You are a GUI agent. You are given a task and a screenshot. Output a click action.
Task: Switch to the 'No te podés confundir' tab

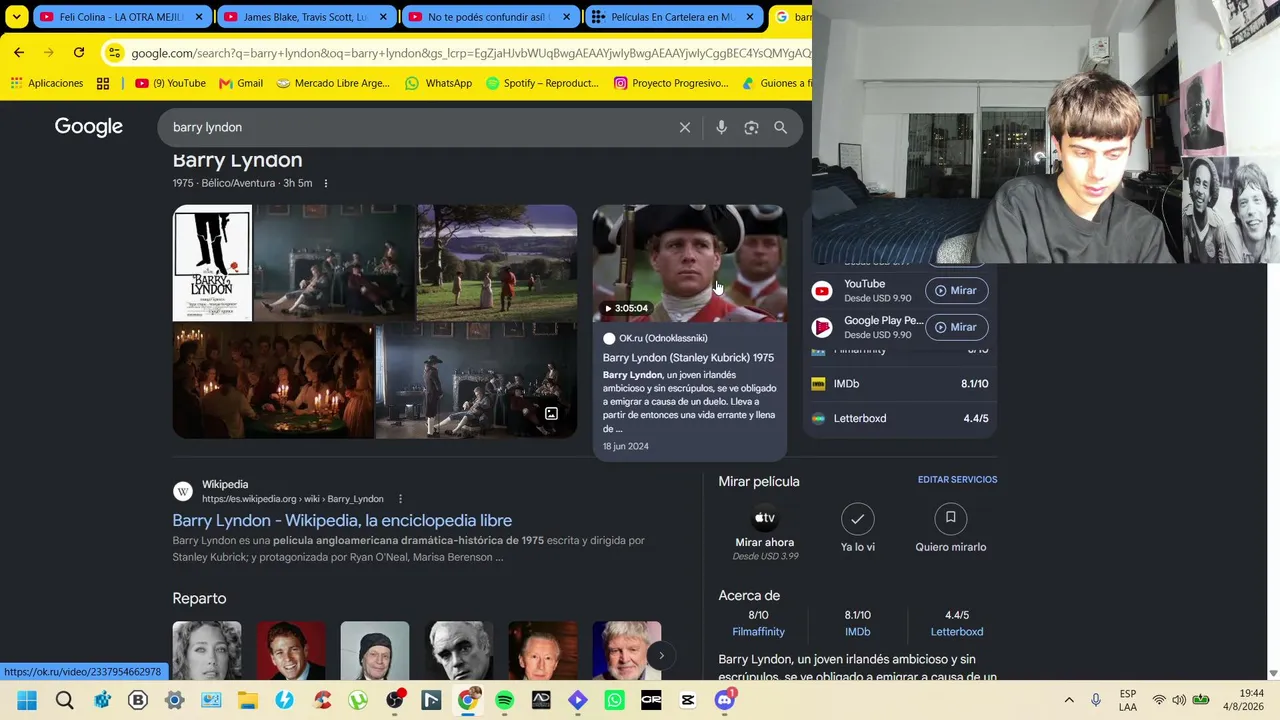pos(490,17)
